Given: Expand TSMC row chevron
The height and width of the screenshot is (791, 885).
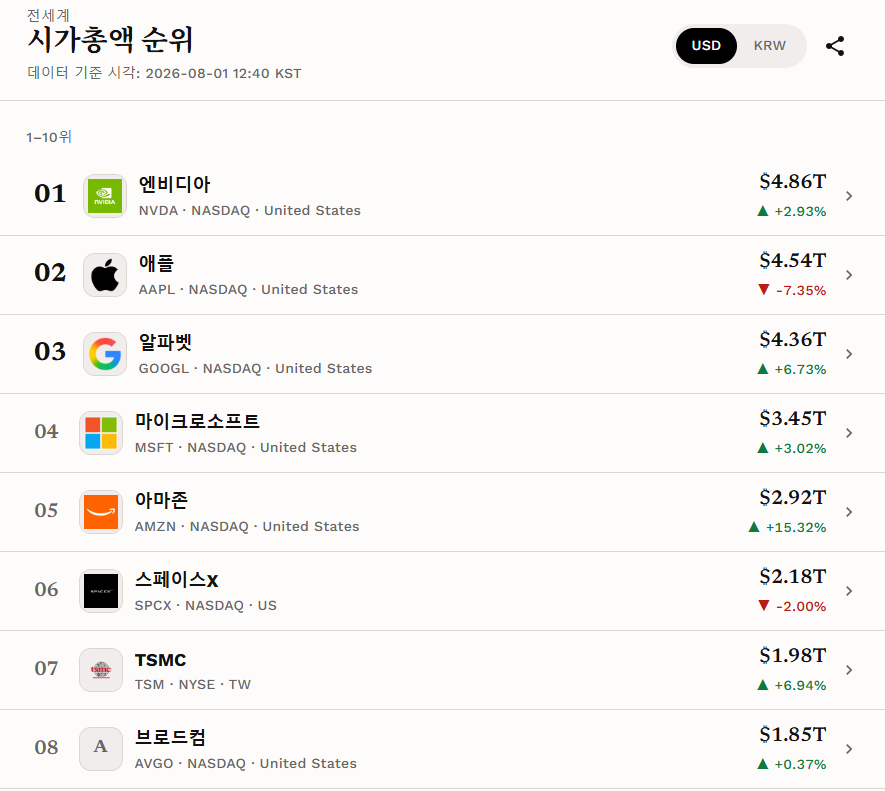Looking at the screenshot, I should tap(849, 670).
